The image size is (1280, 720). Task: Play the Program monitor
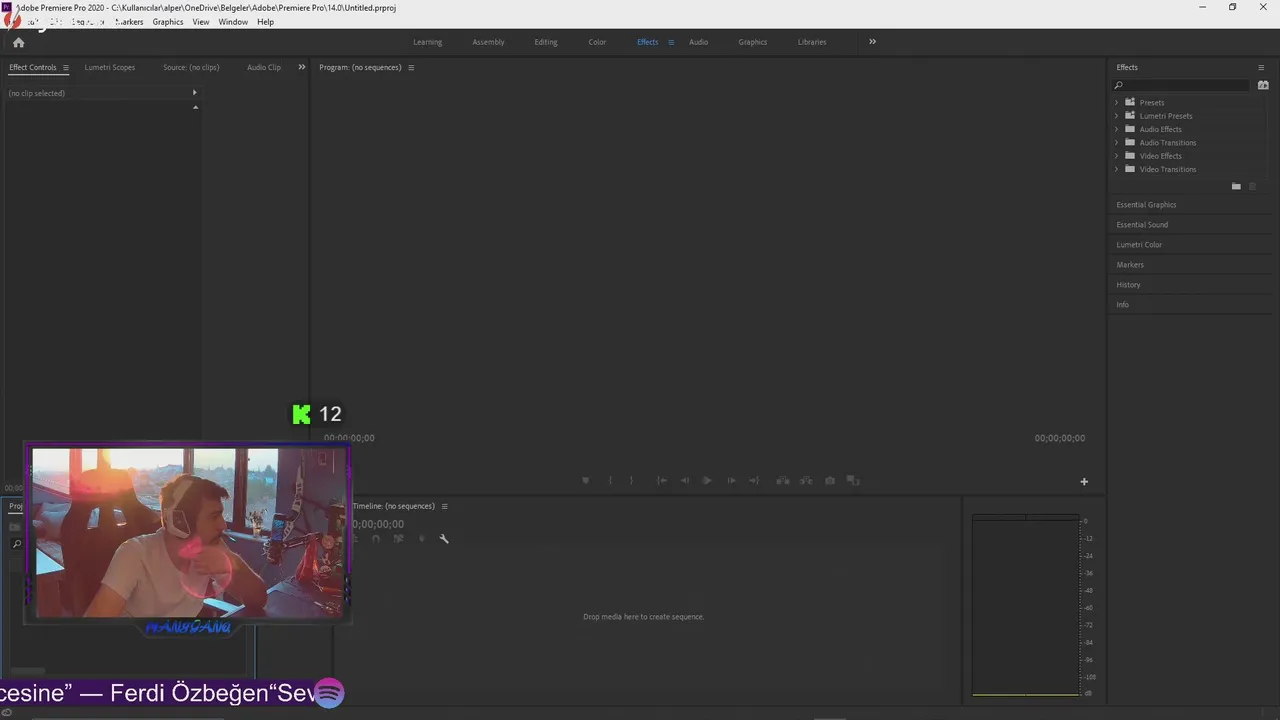click(707, 481)
